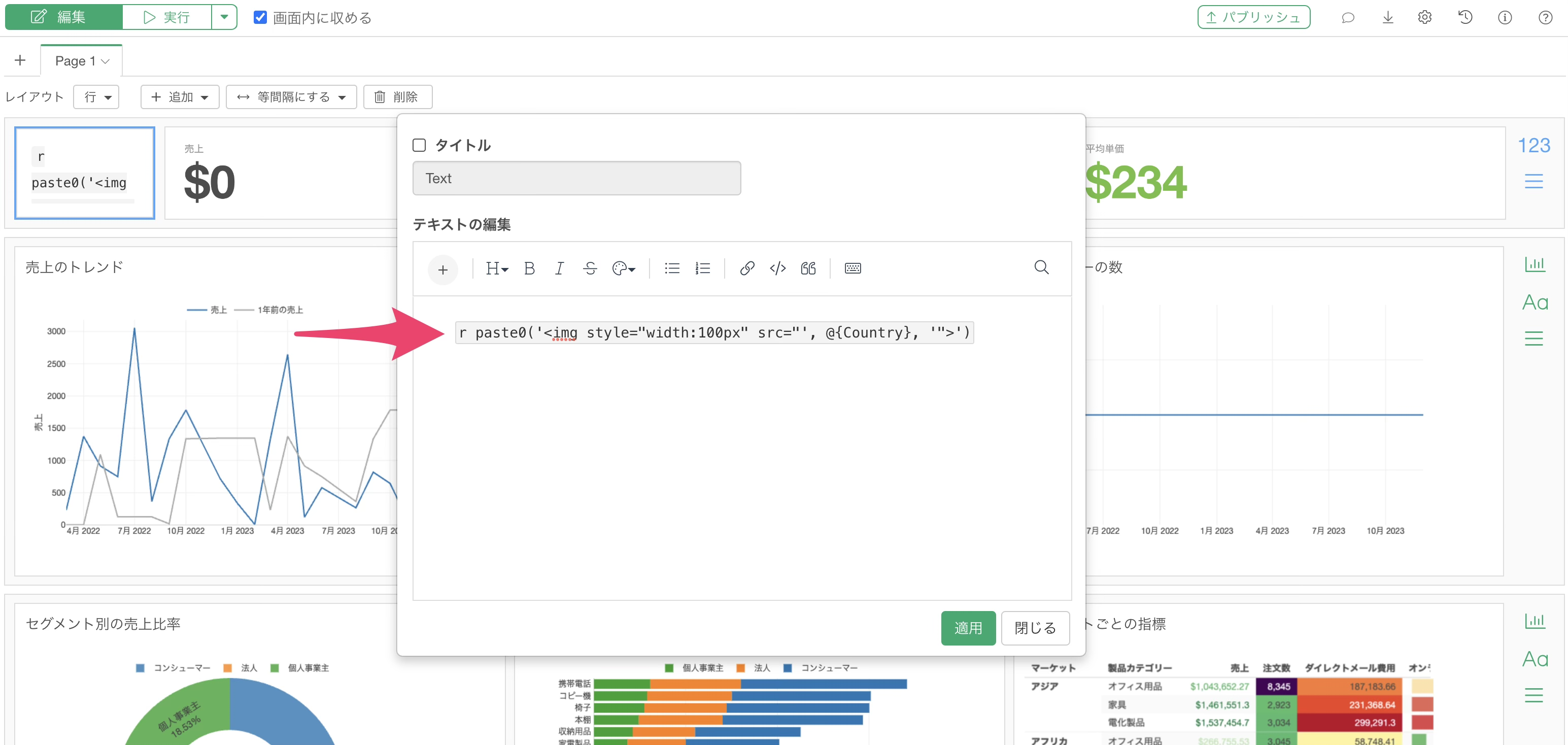This screenshot has width=1568, height=745.
Task: Insert a bulleted list
Action: pyautogui.click(x=672, y=268)
